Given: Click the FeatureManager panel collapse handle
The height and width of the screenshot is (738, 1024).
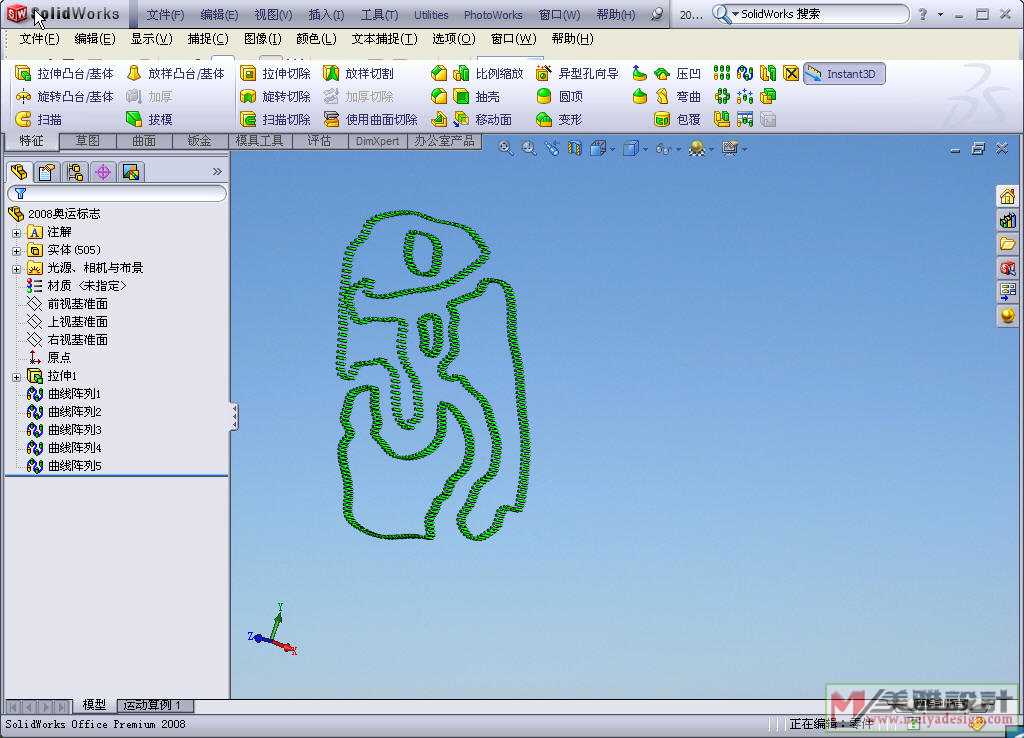Looking at the screenshot, I should [234, 417].
